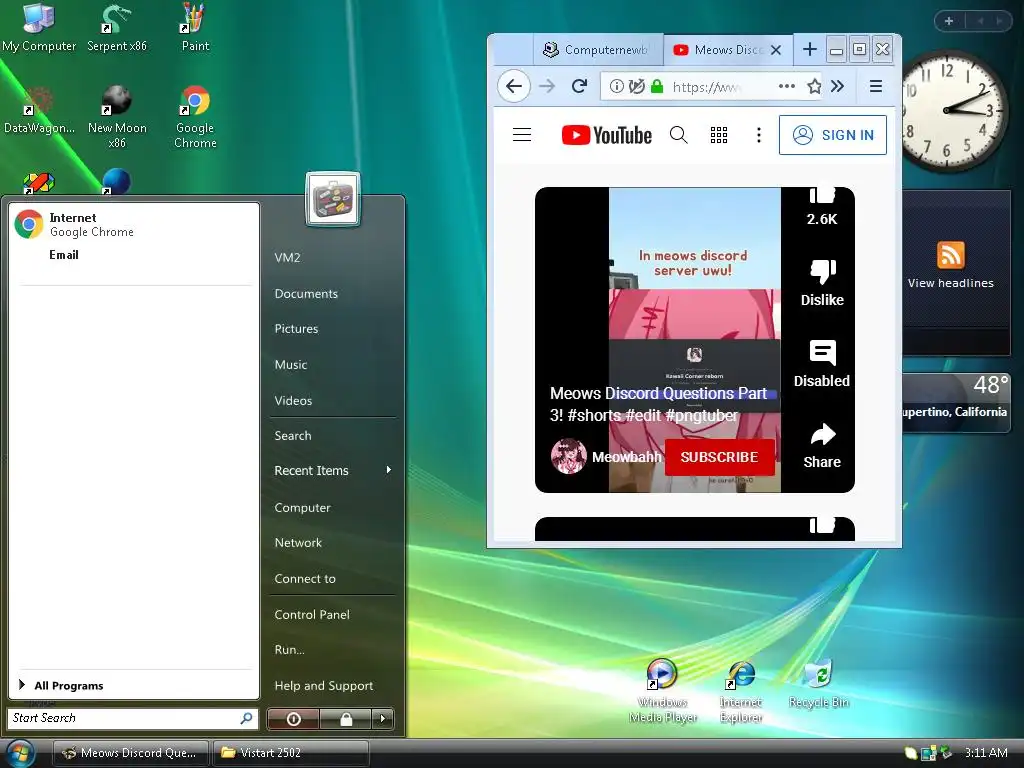Open Connect to in Start menu

point(305,579)
